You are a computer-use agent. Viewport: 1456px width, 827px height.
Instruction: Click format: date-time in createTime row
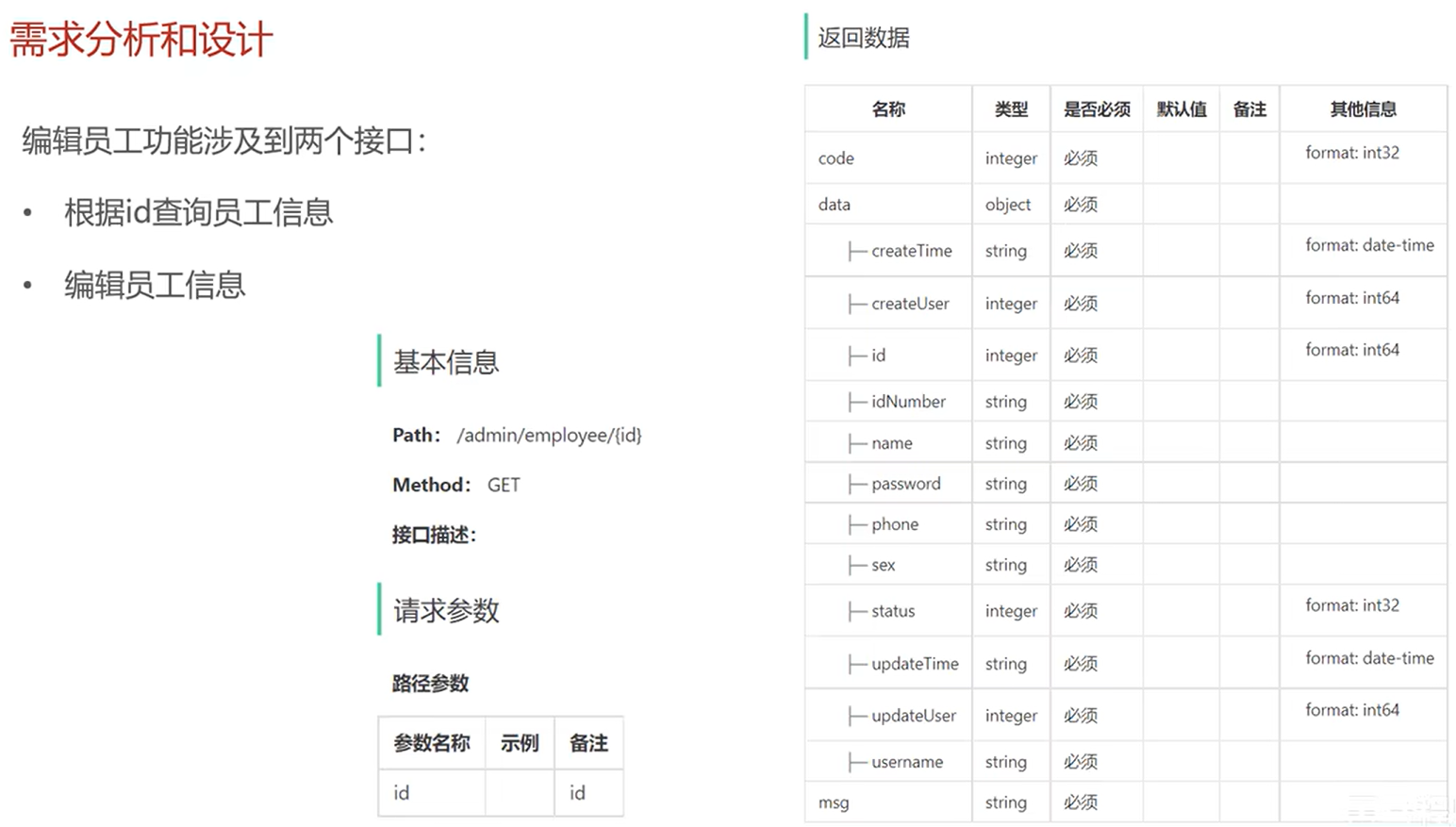point(1369,245)
